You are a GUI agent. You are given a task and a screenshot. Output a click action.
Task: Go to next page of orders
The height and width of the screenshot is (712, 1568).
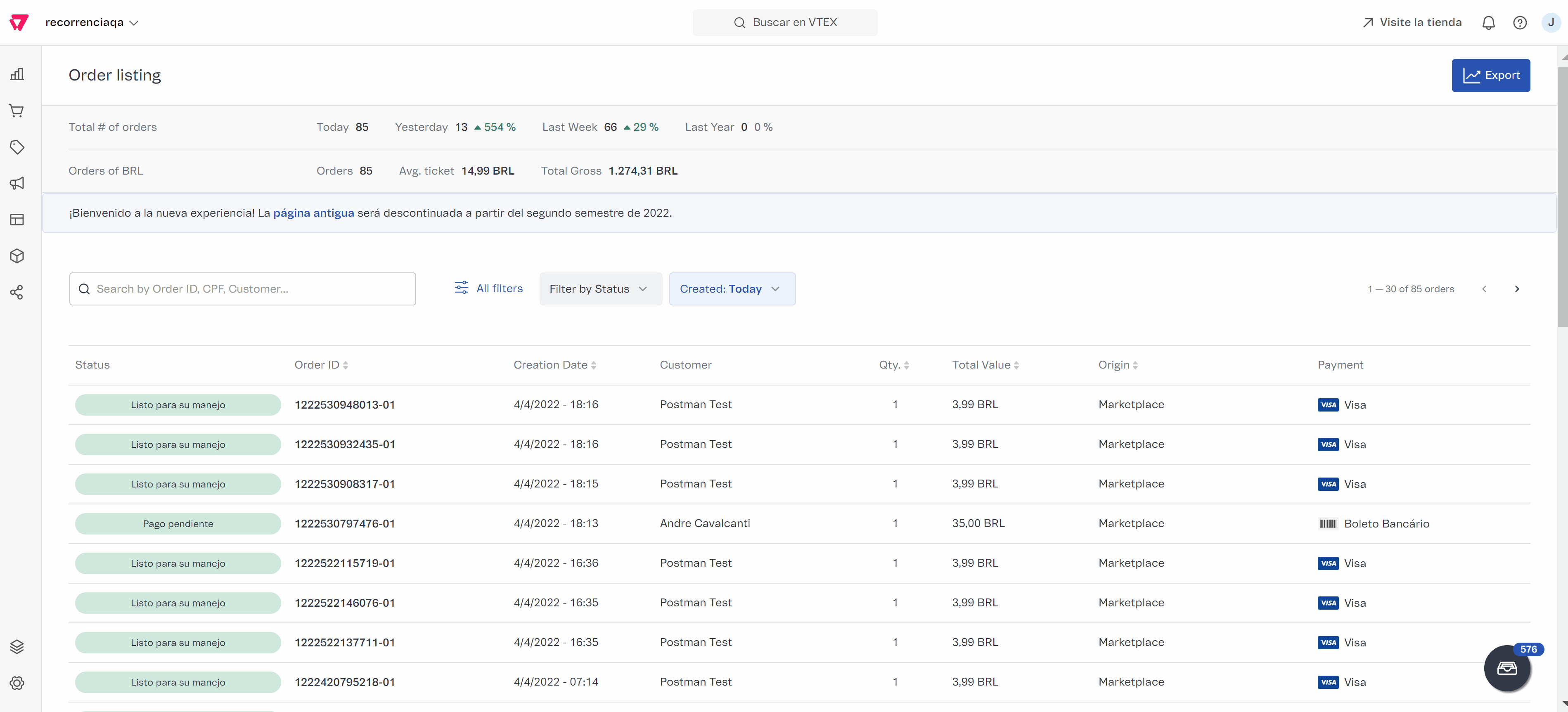pyautogui.click(x=1516, y=289)
